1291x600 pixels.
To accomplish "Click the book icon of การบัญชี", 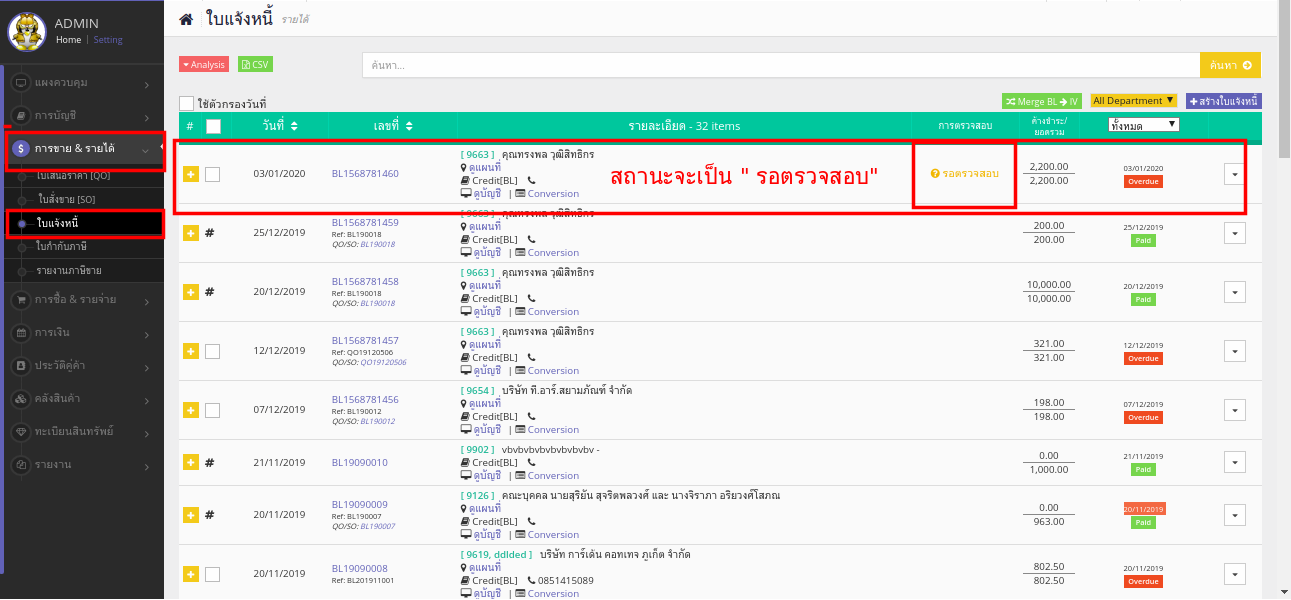I will point(21,116).
